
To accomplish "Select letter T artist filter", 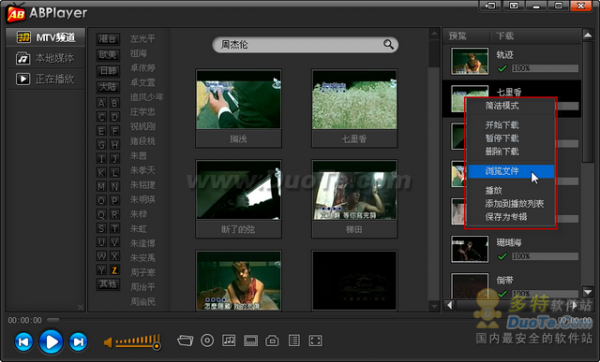I will (x=114, y=228).
